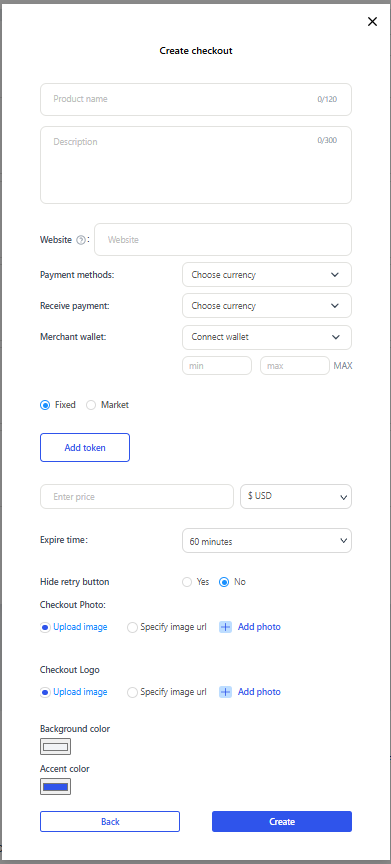
Task: Open the Expire time 60 minutes dropdown
Action: point(267,541)
